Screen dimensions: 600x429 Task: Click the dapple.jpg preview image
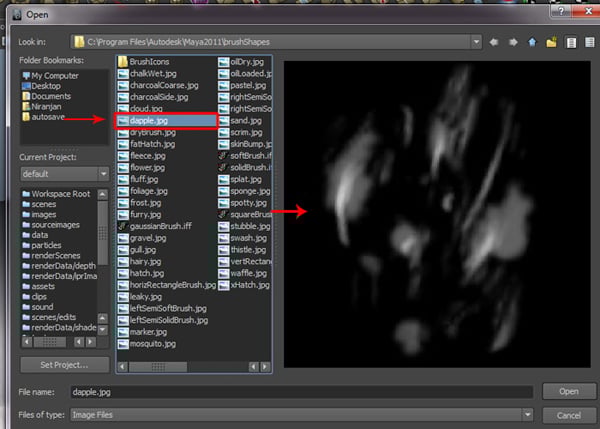pyautogui.click(x=437, y=214)
